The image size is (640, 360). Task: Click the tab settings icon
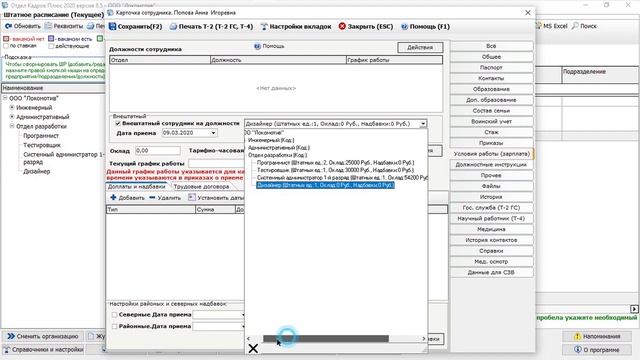click(264, 27)
